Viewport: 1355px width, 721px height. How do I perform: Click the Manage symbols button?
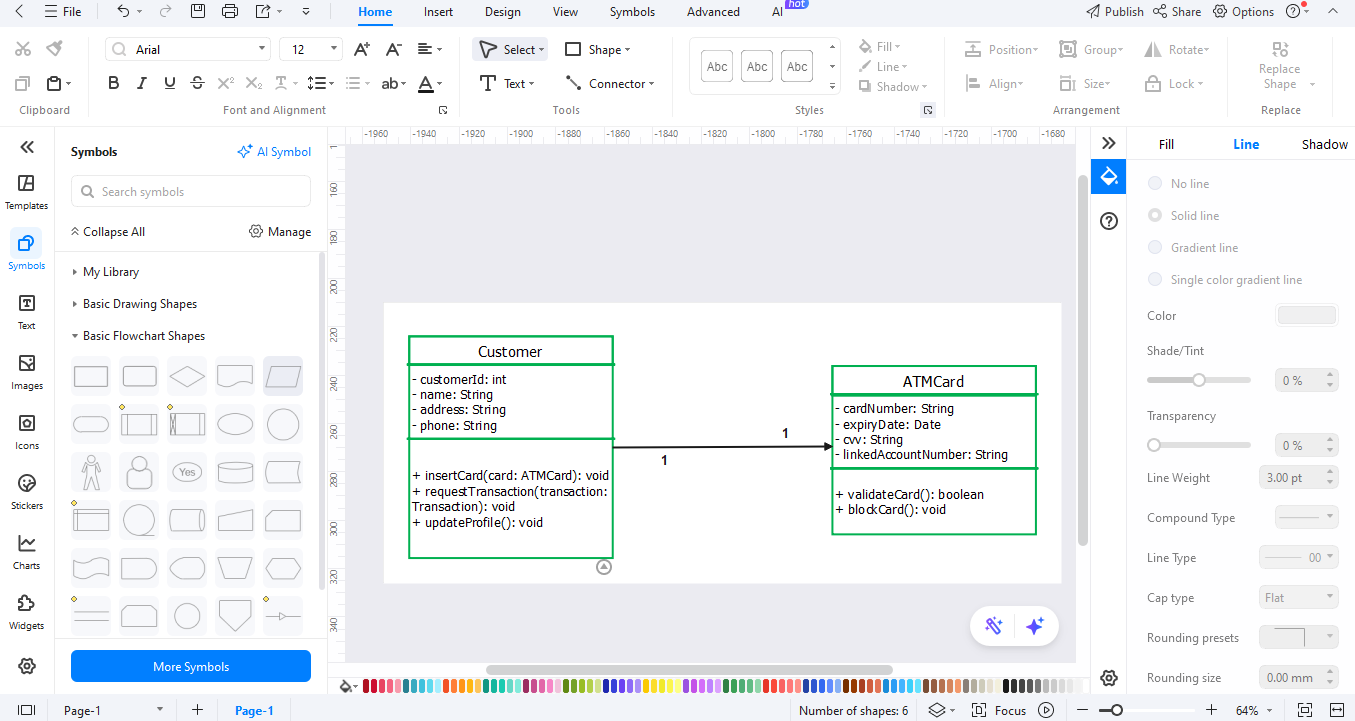(x=280, y=232)
